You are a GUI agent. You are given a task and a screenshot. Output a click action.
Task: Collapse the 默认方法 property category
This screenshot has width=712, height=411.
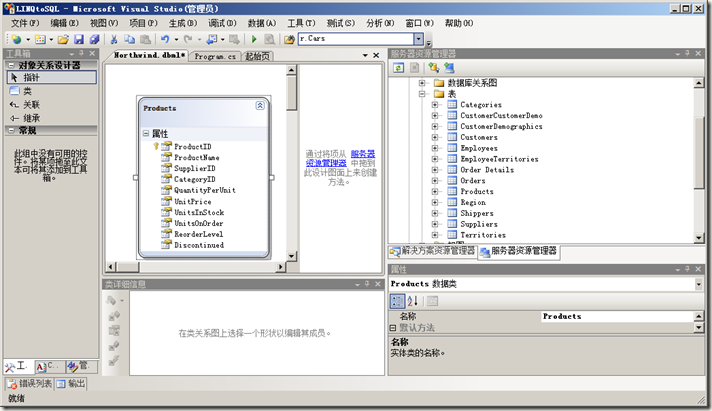click(x=393, y=327)
